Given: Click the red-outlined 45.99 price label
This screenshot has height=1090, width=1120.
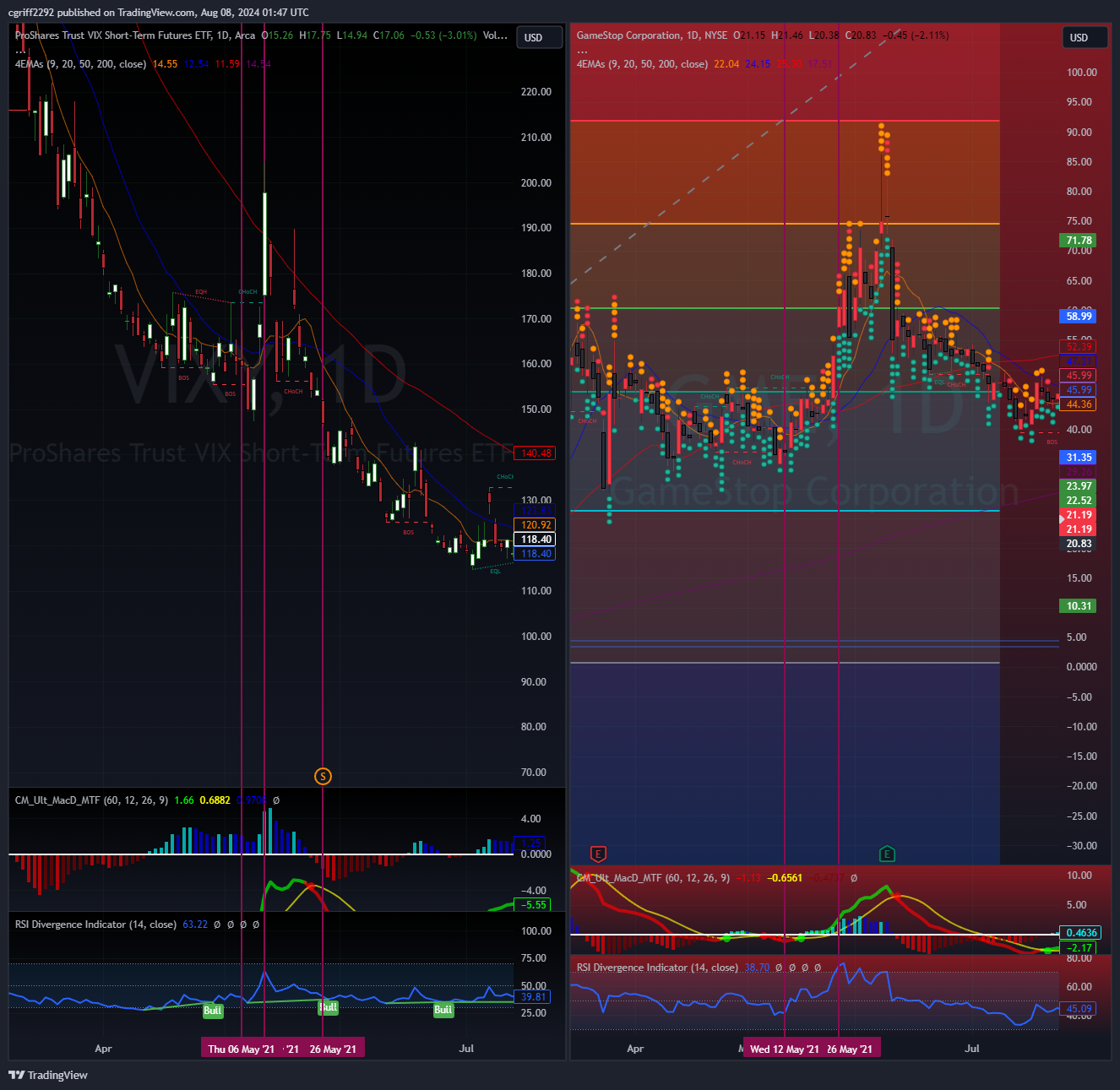Looking at the screenshot, I should coord(1079,376).
